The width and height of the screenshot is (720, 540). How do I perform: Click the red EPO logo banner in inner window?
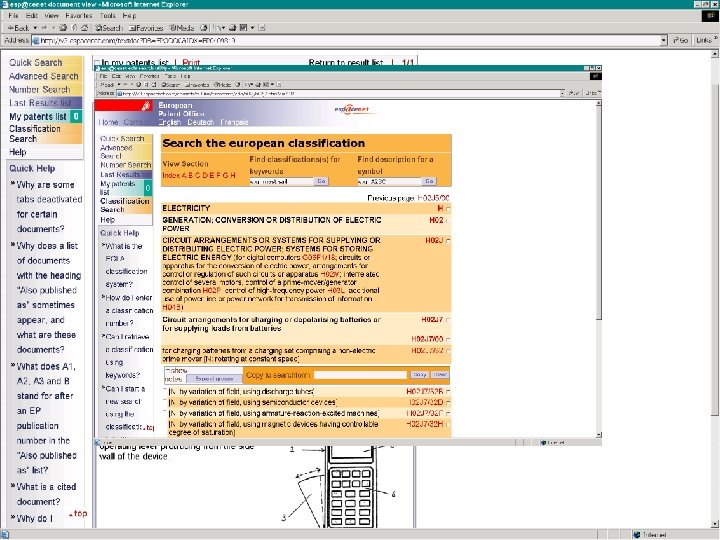tap(124, 106)
